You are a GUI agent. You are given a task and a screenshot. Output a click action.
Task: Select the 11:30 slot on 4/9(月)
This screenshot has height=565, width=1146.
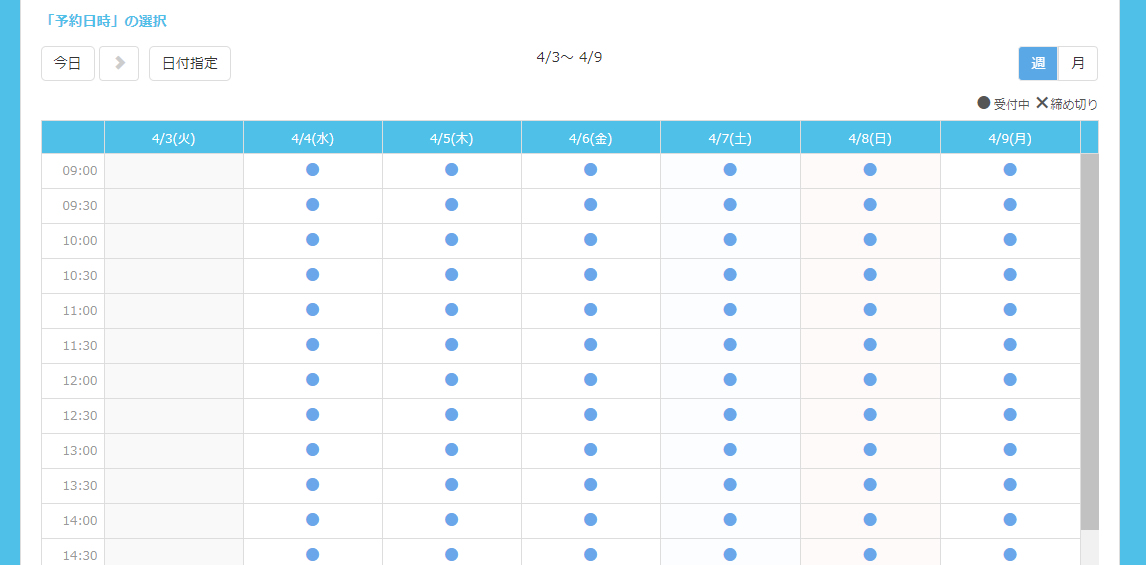point(1010,345)
